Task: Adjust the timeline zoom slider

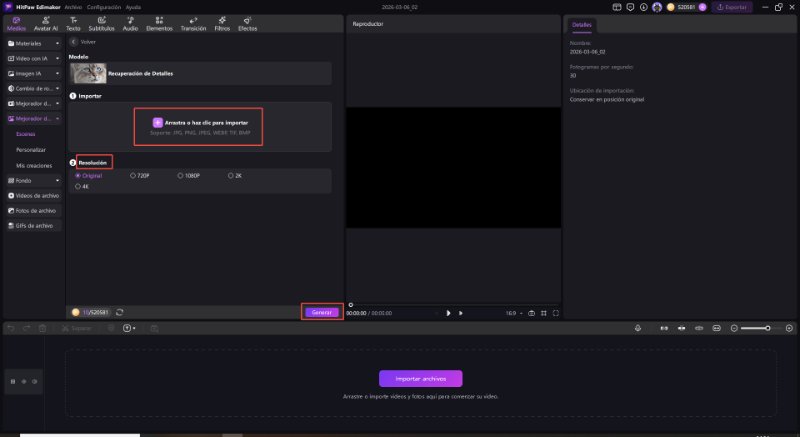Action: click(x=768, y=328)
